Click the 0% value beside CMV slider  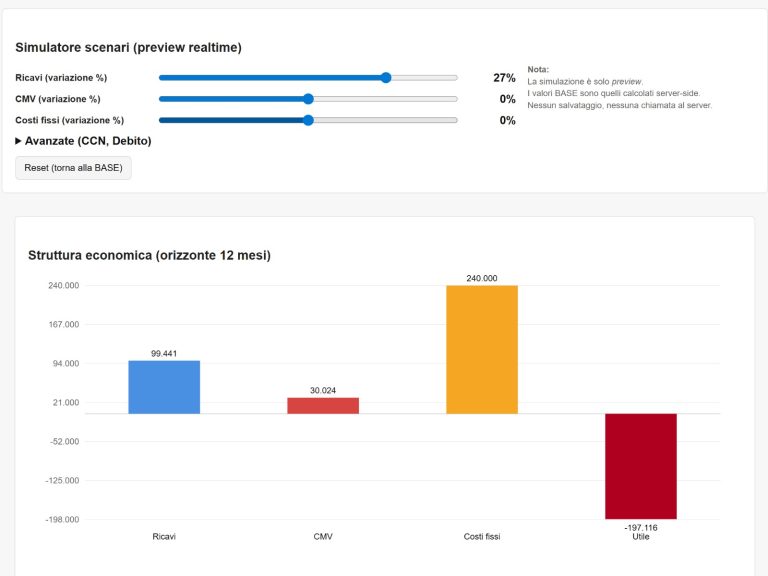[507, 99]
